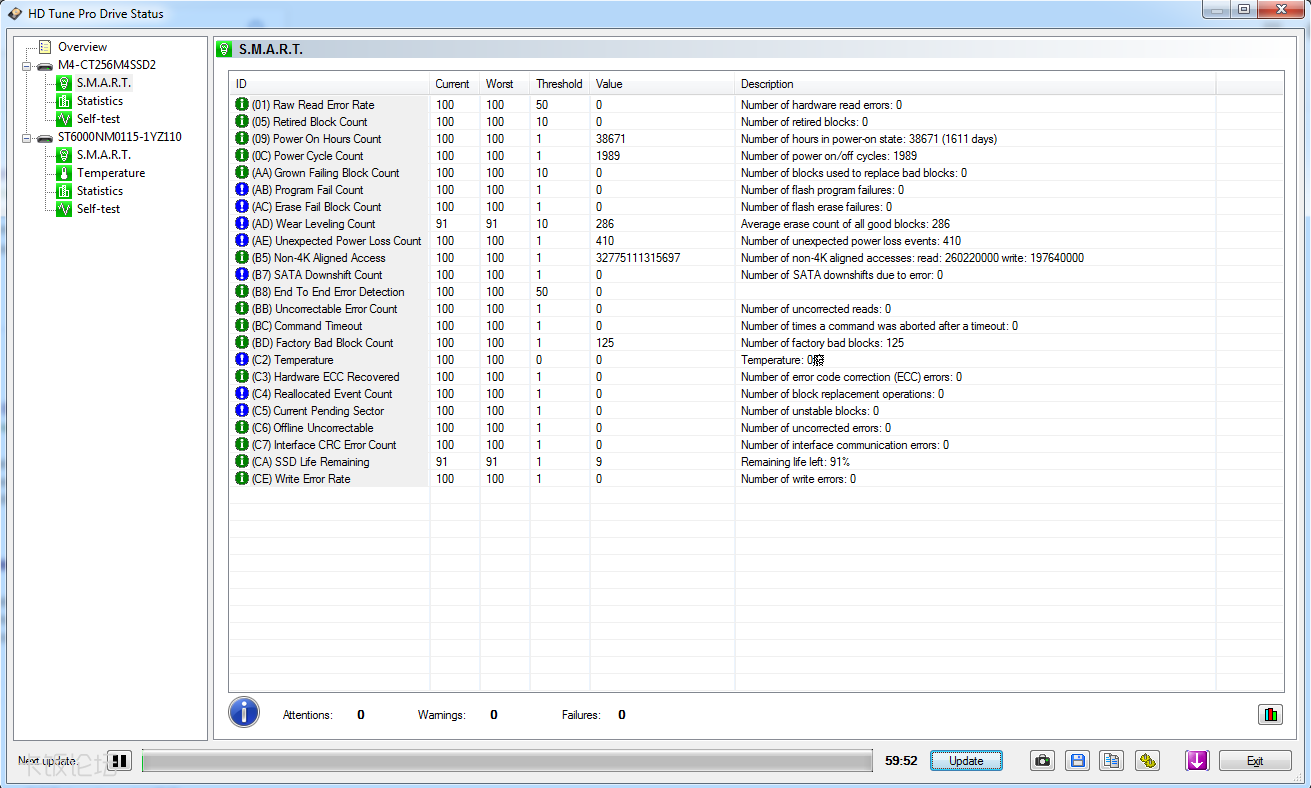Click the blue icon for (C2) Temperature row
This screenshot has width=1311, height=788.
(x=241, y=359)
